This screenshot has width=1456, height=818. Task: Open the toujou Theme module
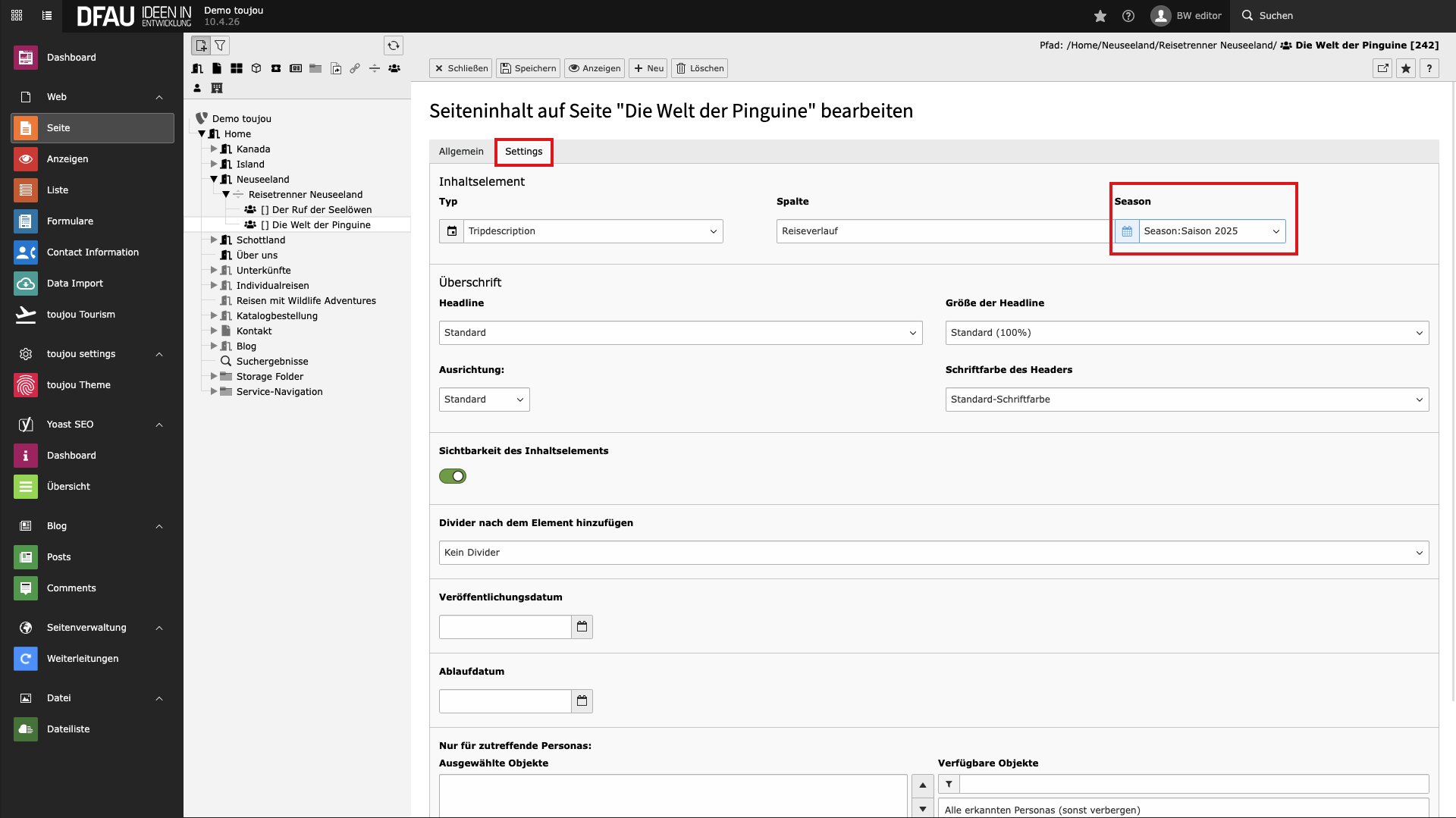pos(93,385)
